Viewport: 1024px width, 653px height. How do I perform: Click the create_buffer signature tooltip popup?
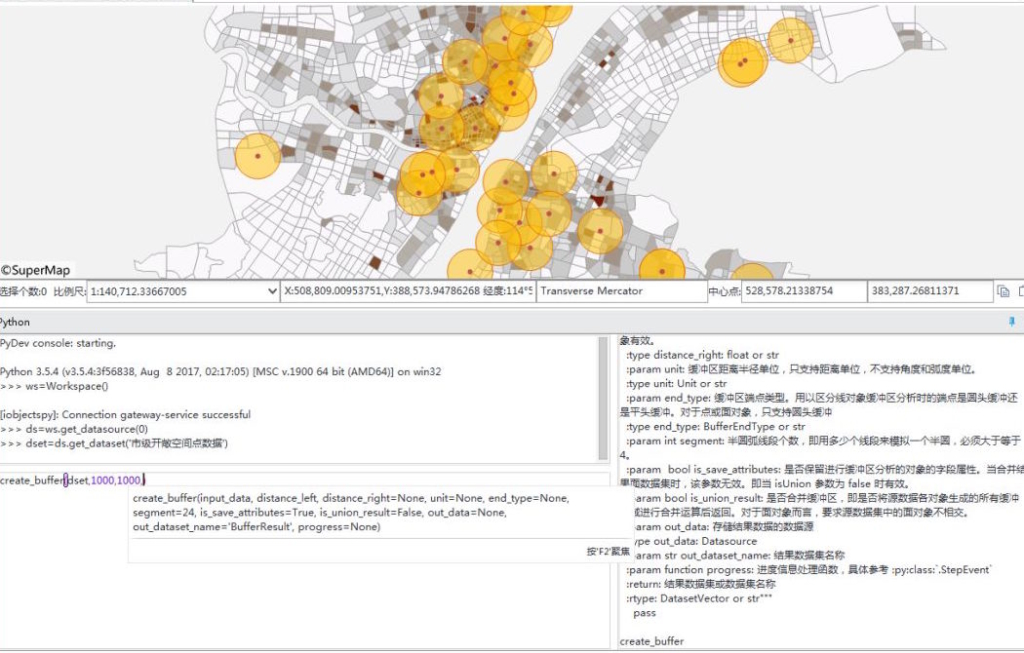(x=370, y=510)
